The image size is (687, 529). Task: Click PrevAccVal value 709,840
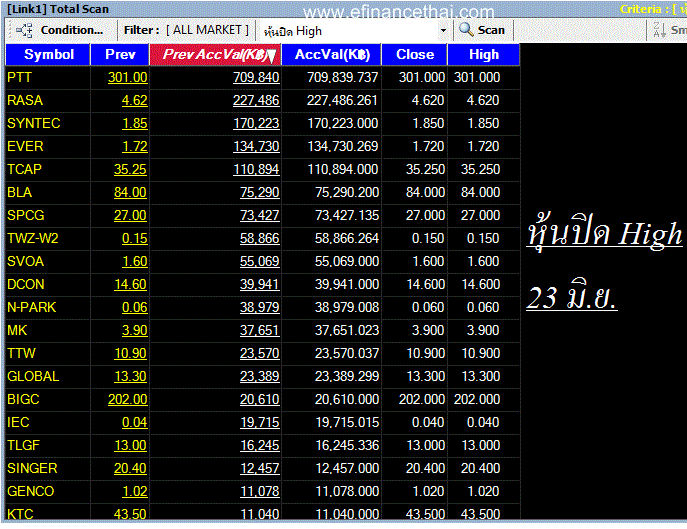coord(256,77)
